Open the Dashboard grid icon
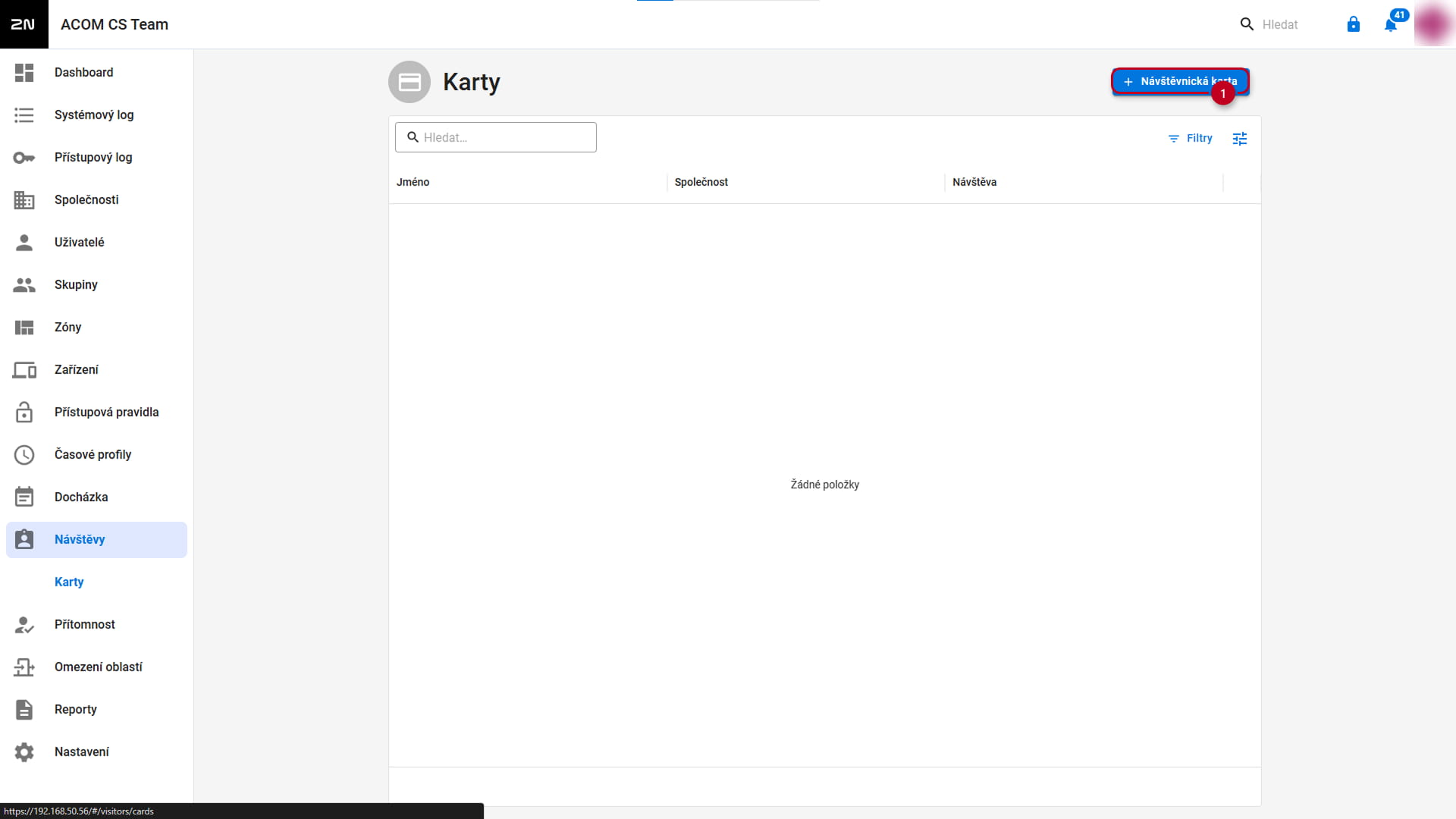This screenshot has width=1456, height=819. coord(24,73)
